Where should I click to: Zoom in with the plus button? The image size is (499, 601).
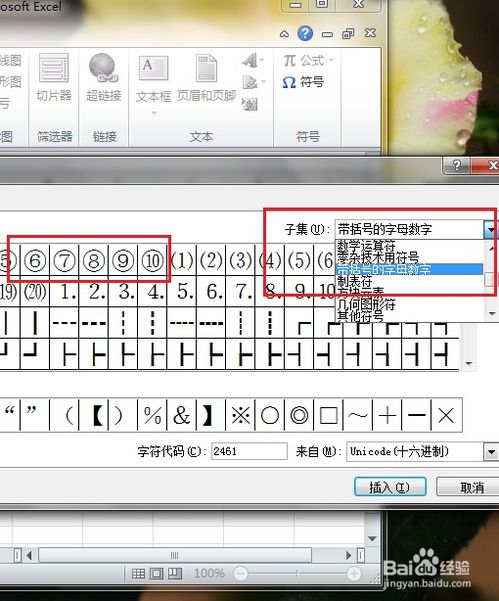tap(353, 574)
